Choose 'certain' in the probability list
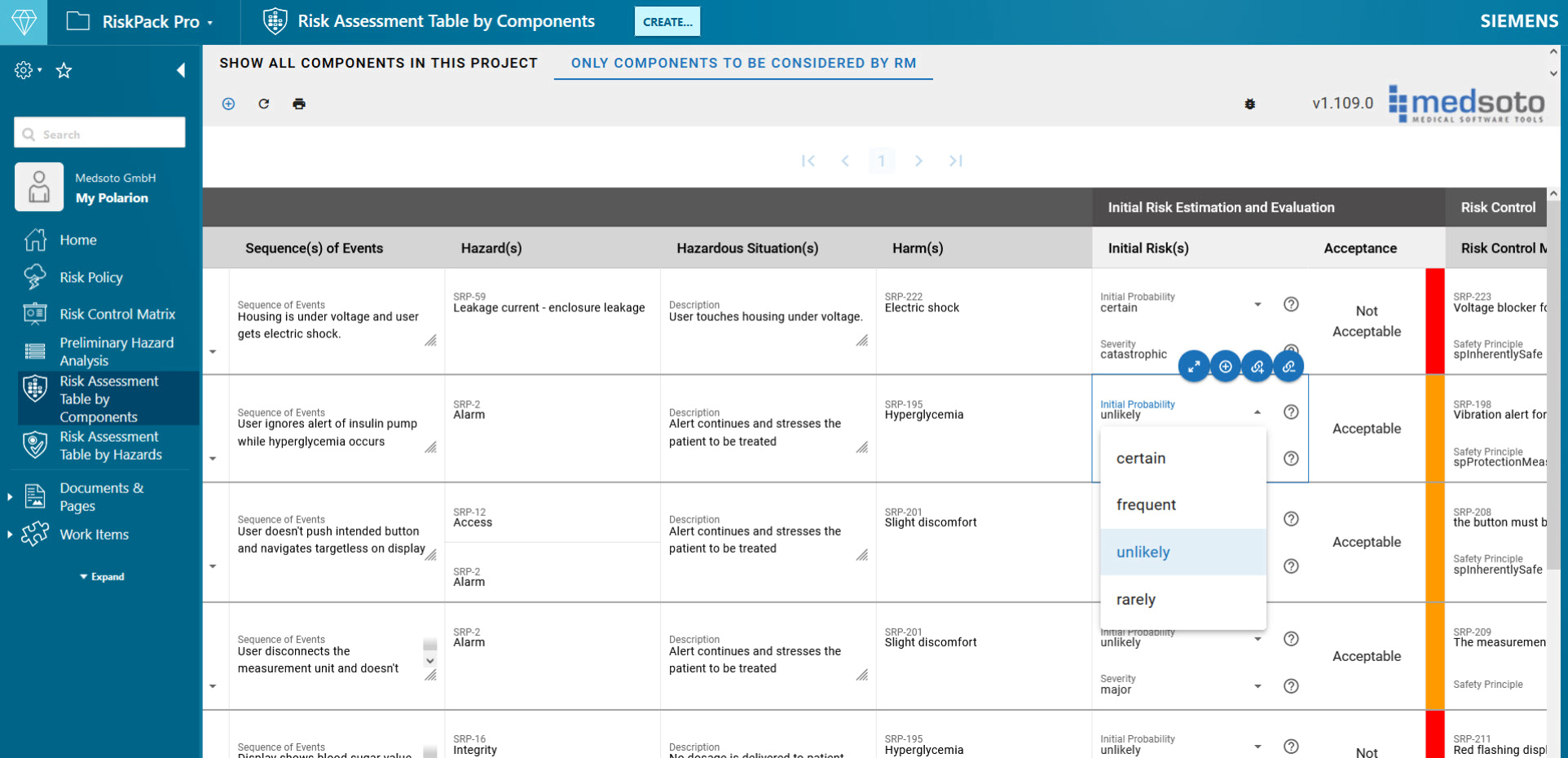1568x758 pixels. coord(1141,458)
